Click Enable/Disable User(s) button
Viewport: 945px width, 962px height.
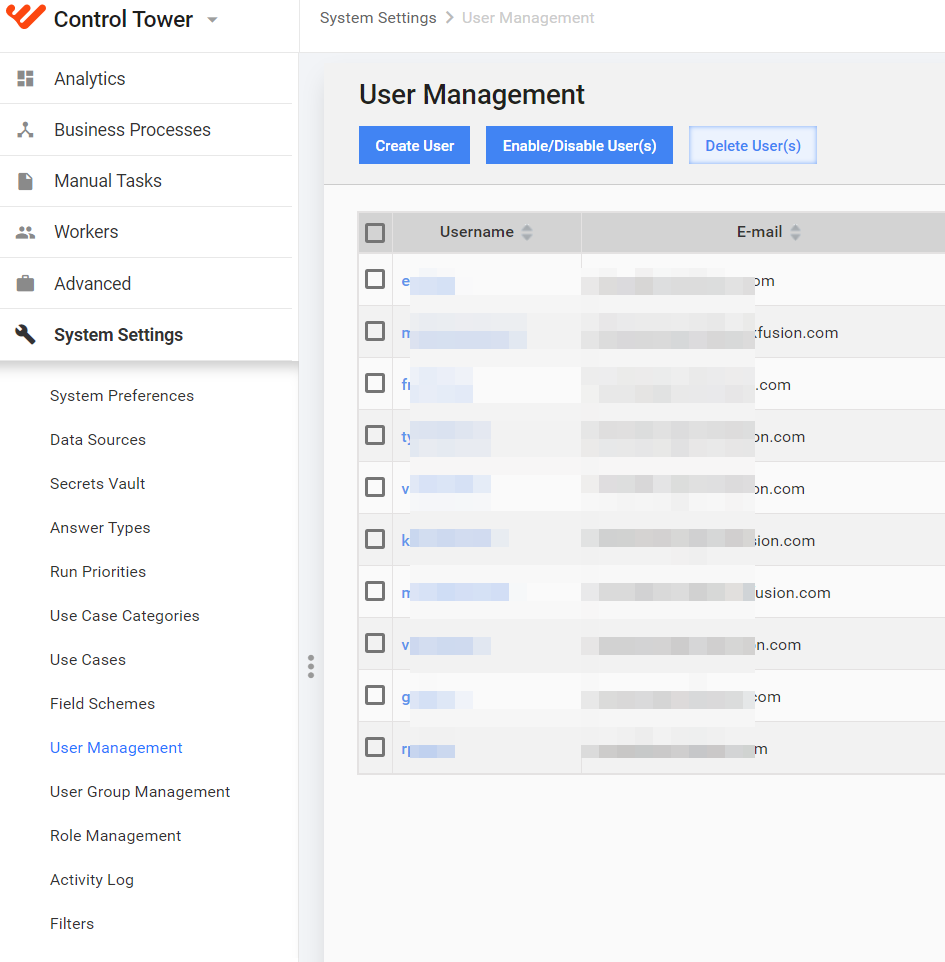pos(579,145)
